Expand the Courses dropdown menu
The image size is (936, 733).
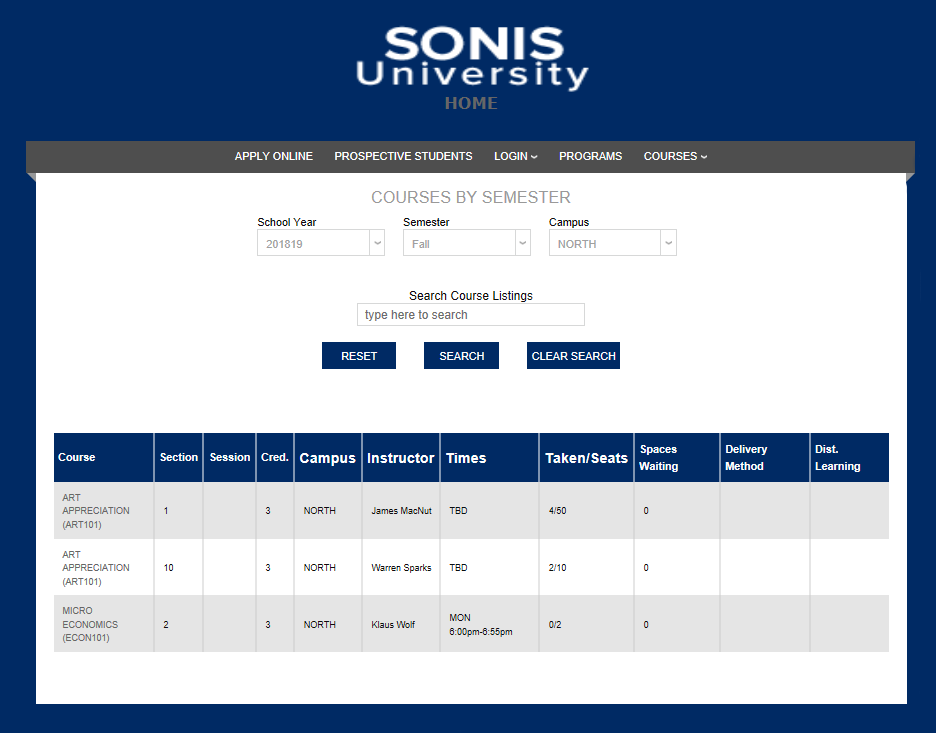[675, 156]
